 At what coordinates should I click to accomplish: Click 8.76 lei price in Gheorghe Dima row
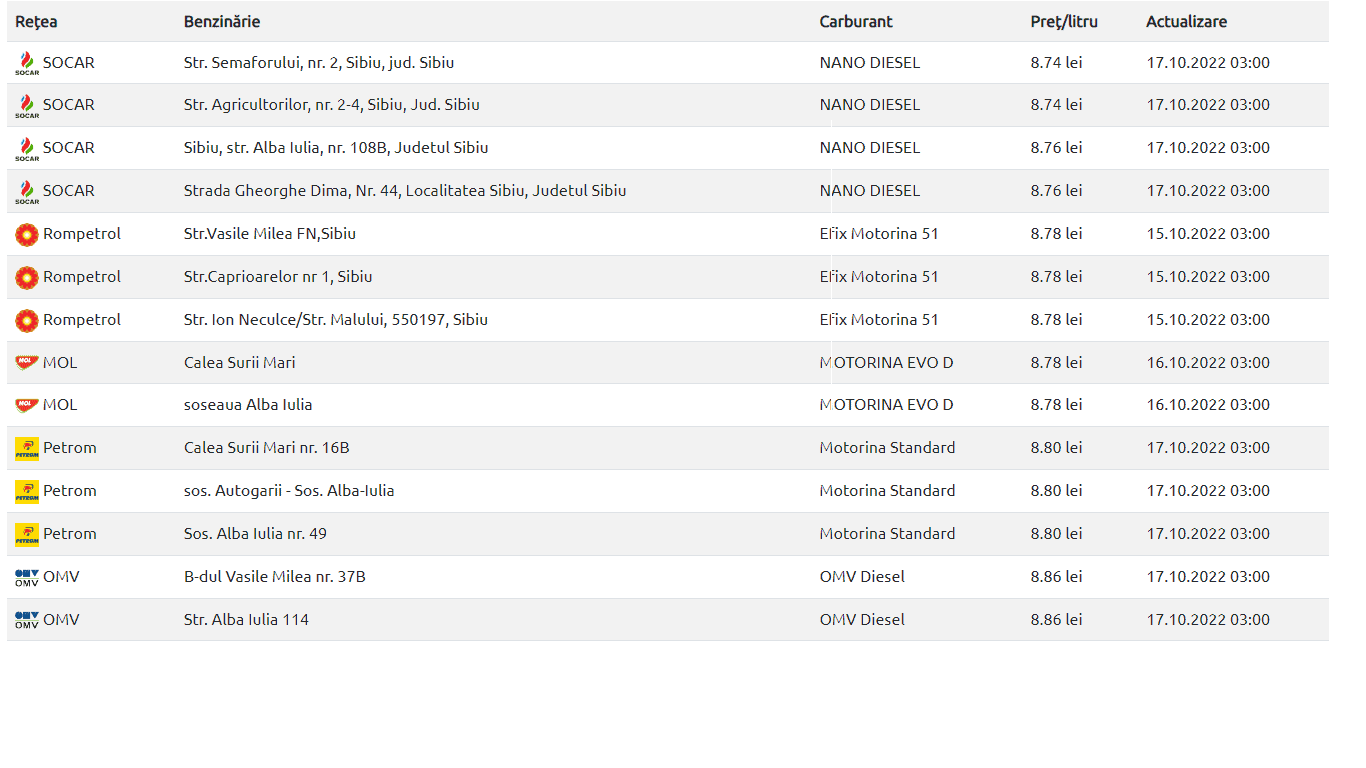(1057, 190)
